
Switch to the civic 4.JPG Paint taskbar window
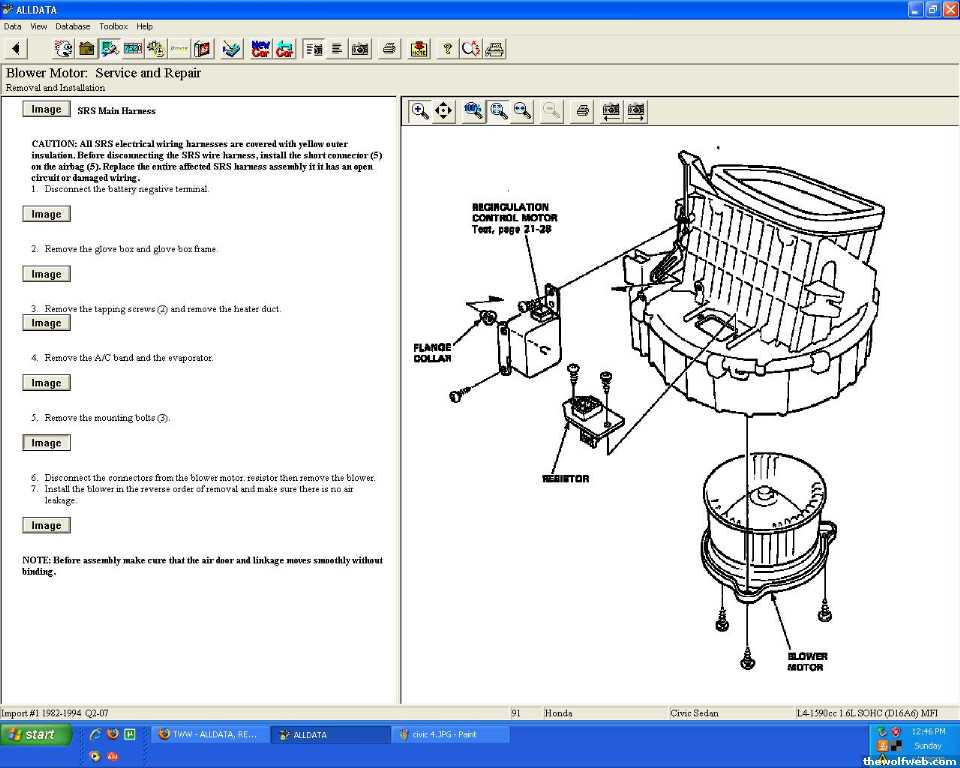(x=449, y=735)
